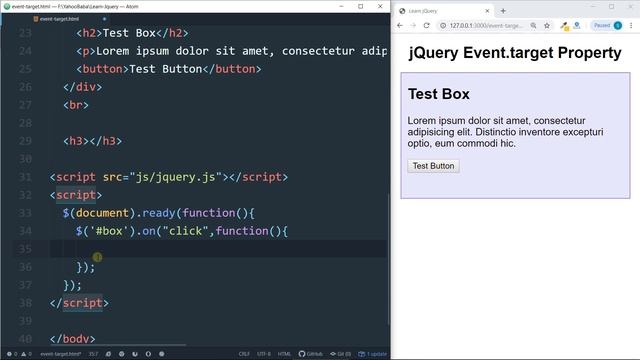Image resolution: width=640 pixels, height=360 pixels.
Task: Click the address bar URL
Action: [x=485, y=25]
